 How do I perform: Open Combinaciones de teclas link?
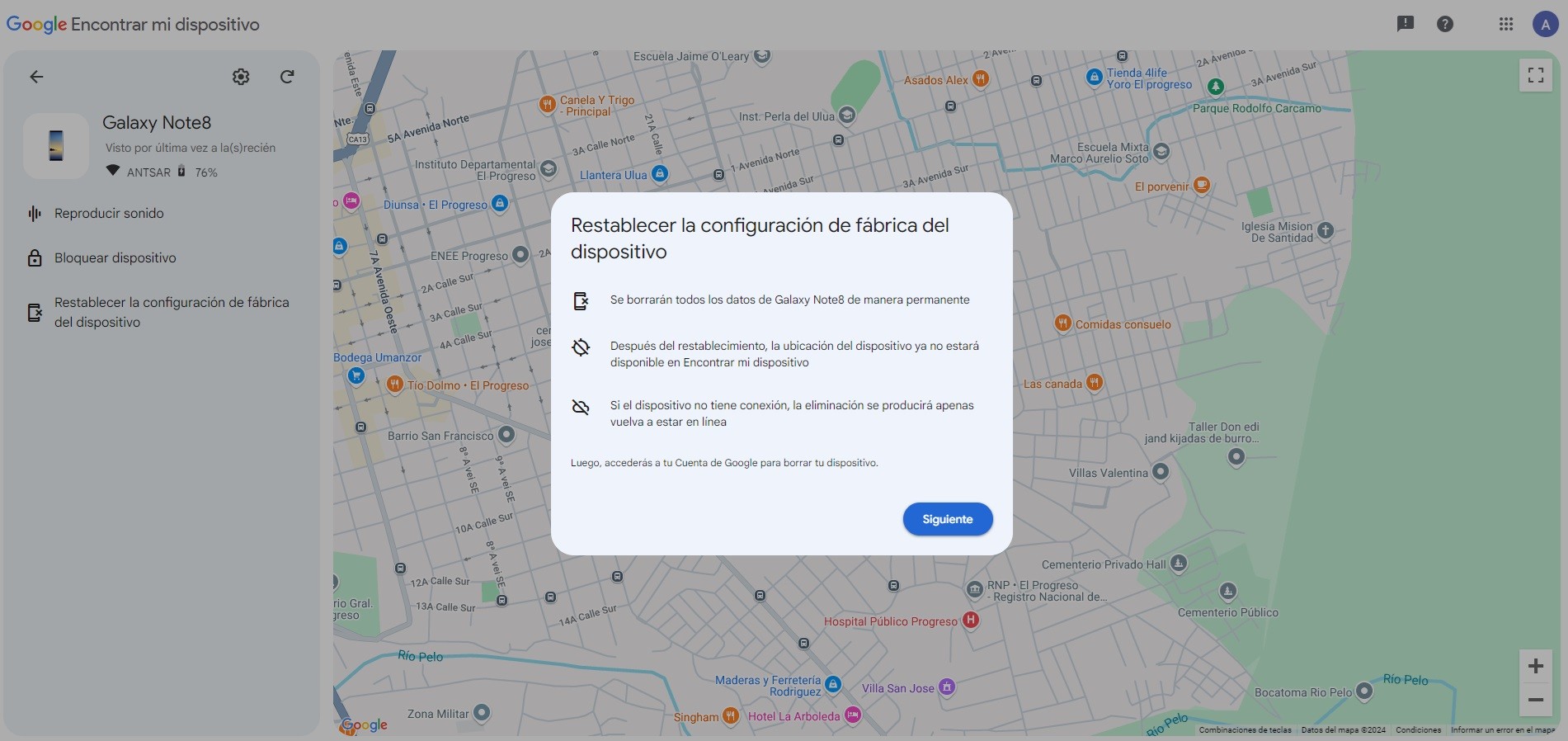1245,730
